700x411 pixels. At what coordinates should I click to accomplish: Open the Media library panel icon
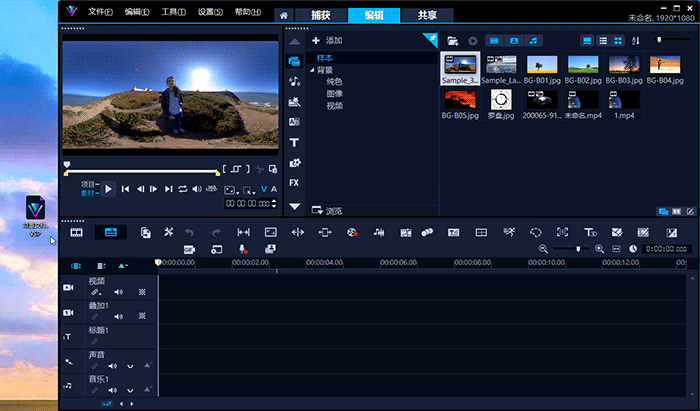(294, 61)
